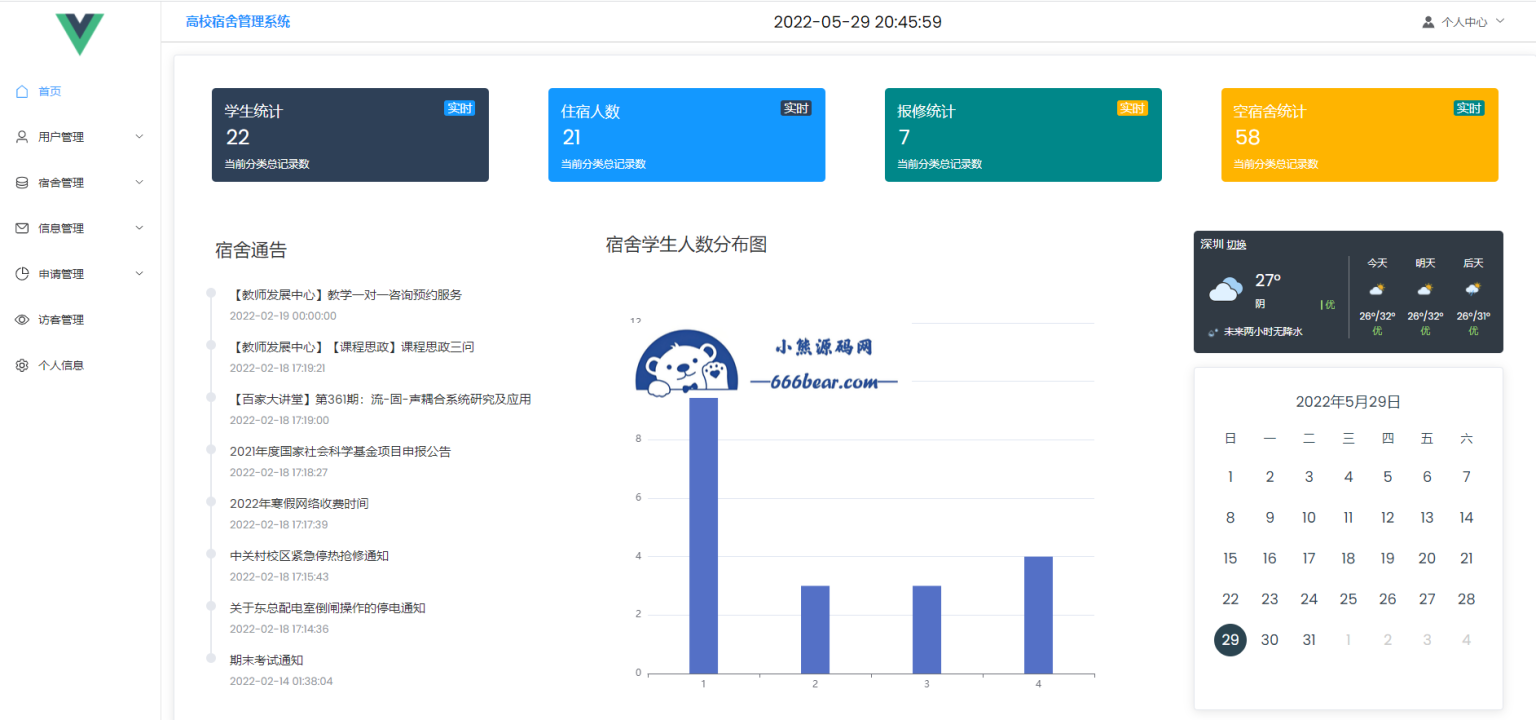Click the raindrop icon in the weather card

click(x=1210, y=331)
